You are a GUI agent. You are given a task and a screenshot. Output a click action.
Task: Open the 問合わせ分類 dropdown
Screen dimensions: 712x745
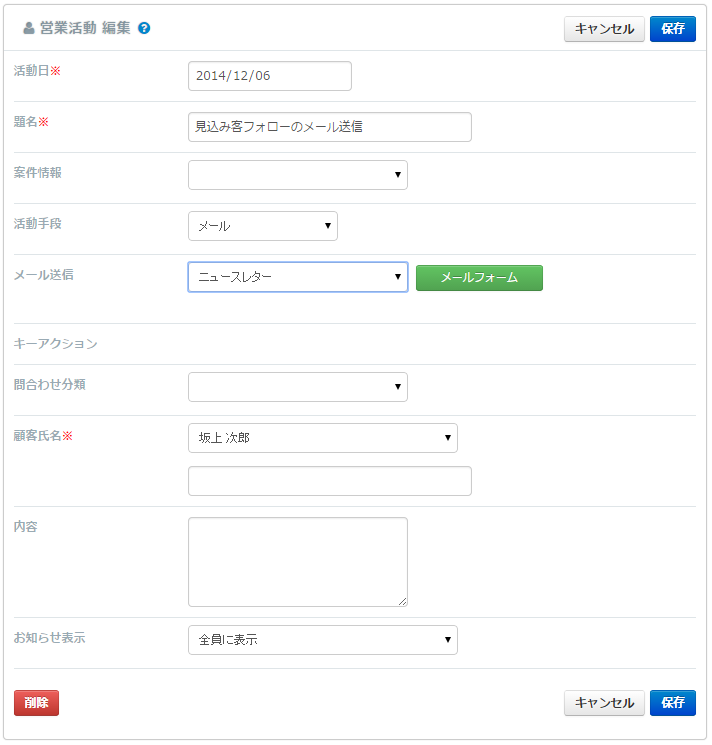298,387
